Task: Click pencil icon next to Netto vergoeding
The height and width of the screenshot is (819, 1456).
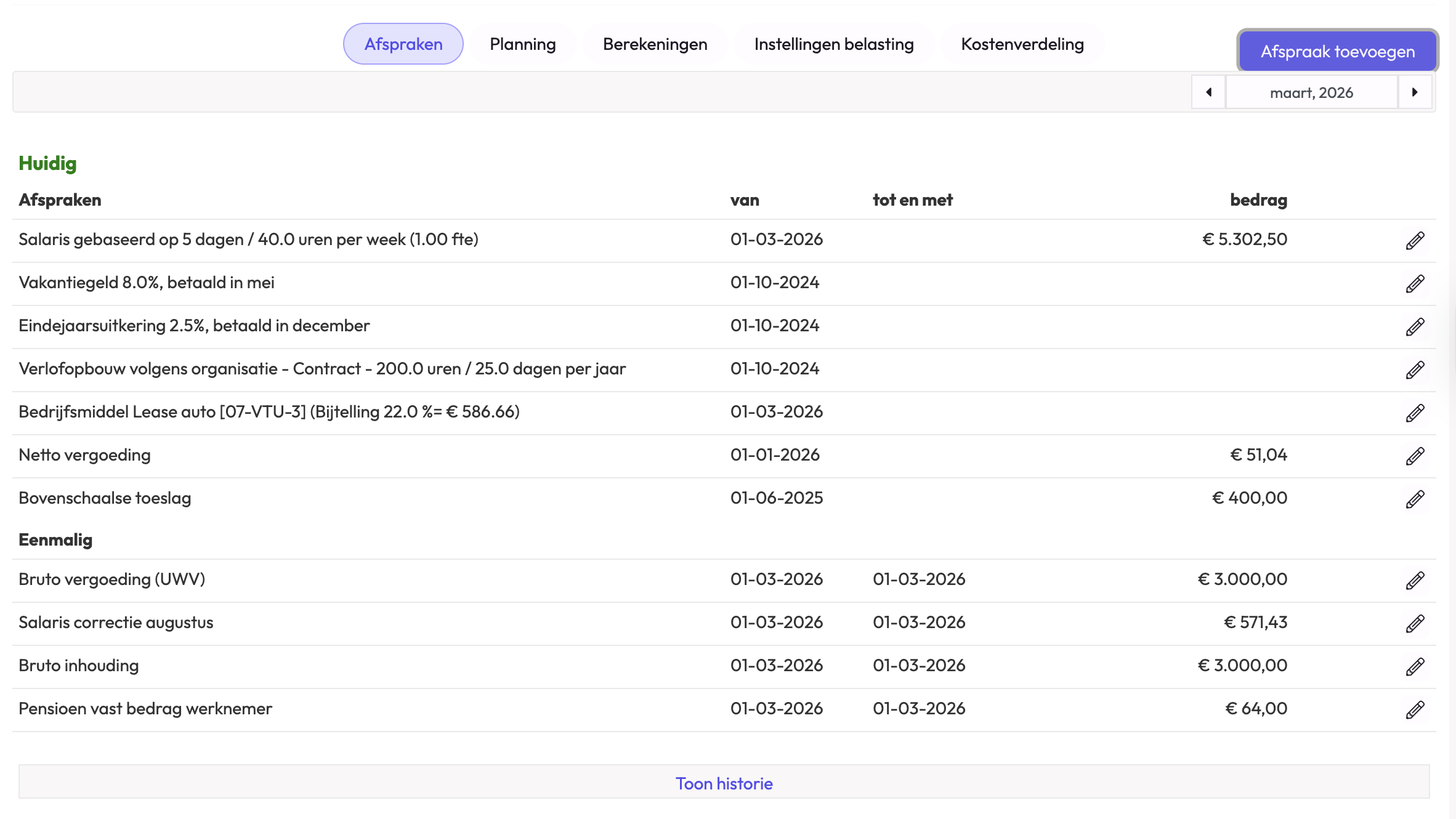Action: pyautogui.click(x=1415, y=456)
